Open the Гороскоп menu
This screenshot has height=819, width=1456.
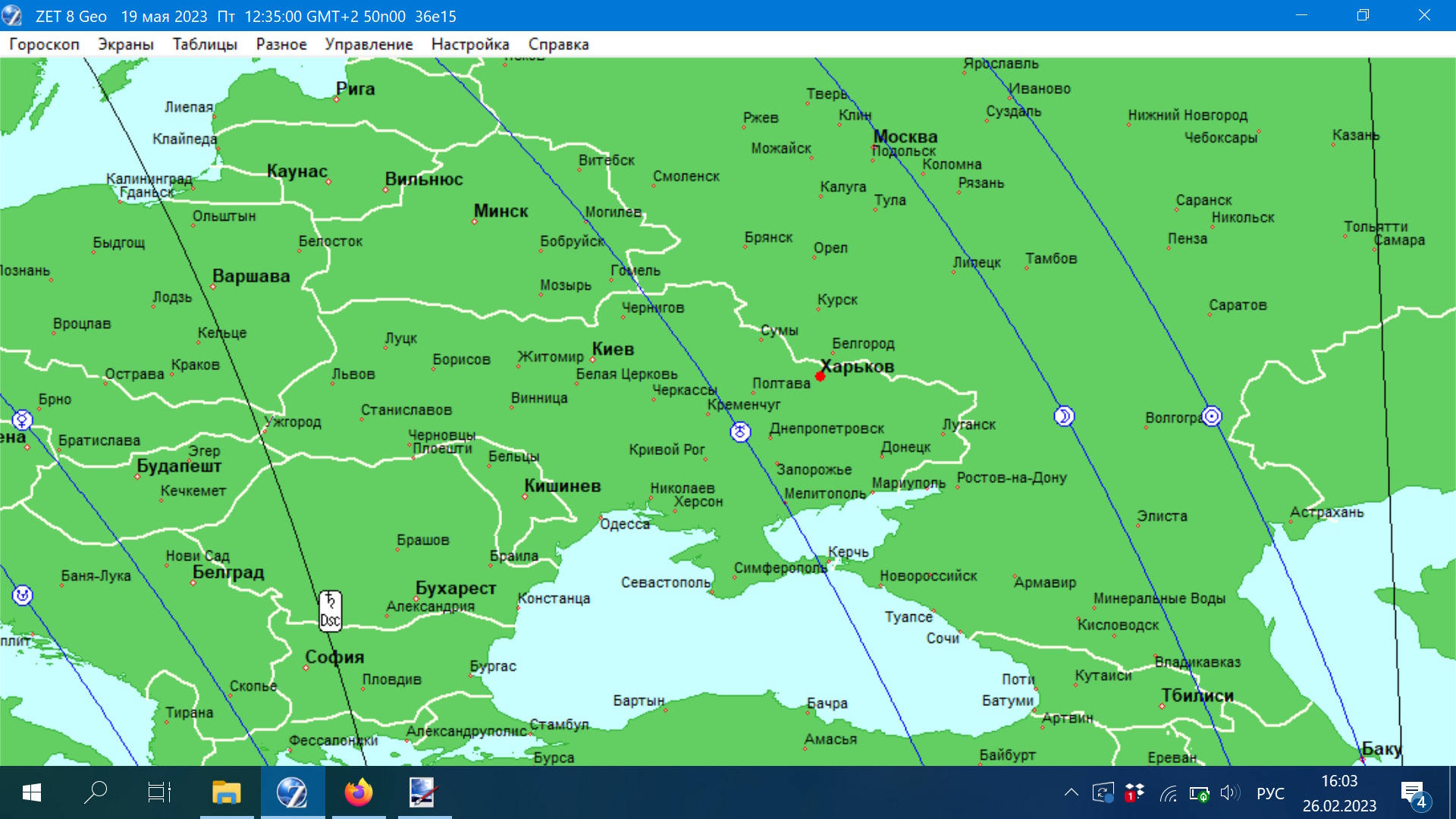pos(44,45)
